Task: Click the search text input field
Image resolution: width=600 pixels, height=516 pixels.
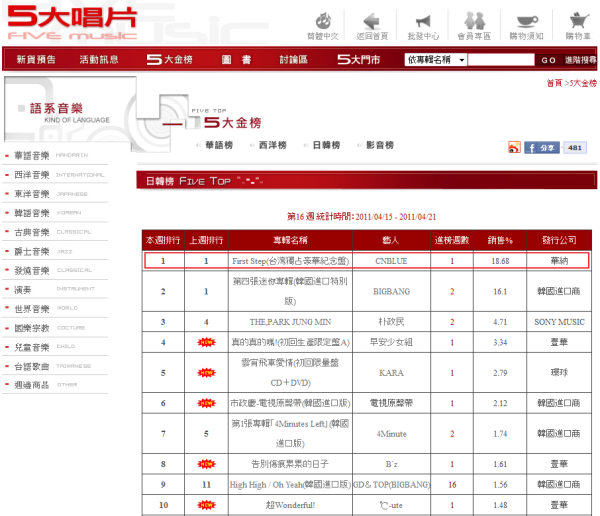Action: (x=501, y=60)
